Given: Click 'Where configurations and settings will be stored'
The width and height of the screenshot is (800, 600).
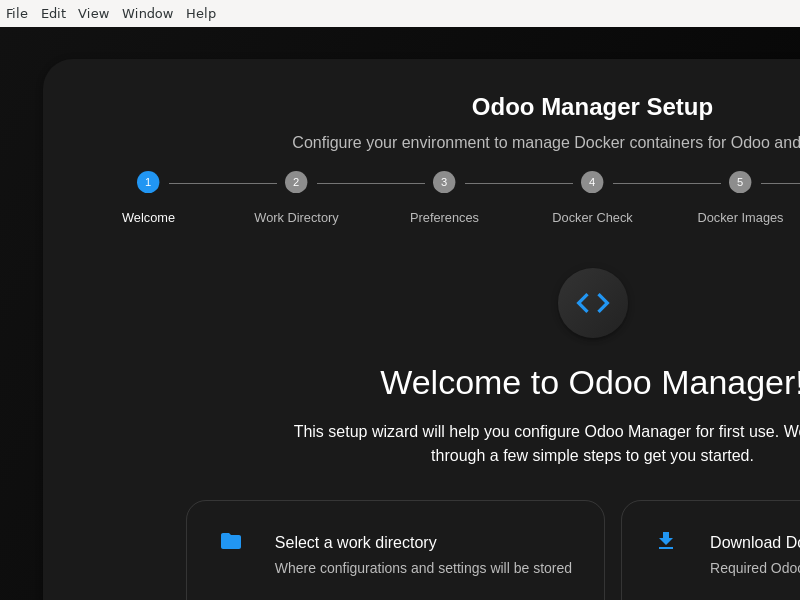Looking at the screenshot, I should click(x=423, y=568).
